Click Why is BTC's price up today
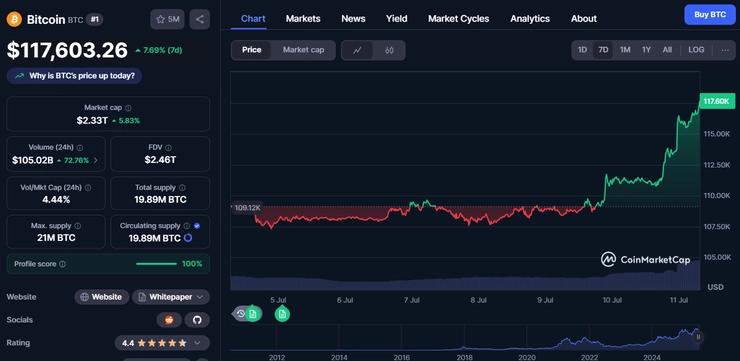 coord(74,76)
